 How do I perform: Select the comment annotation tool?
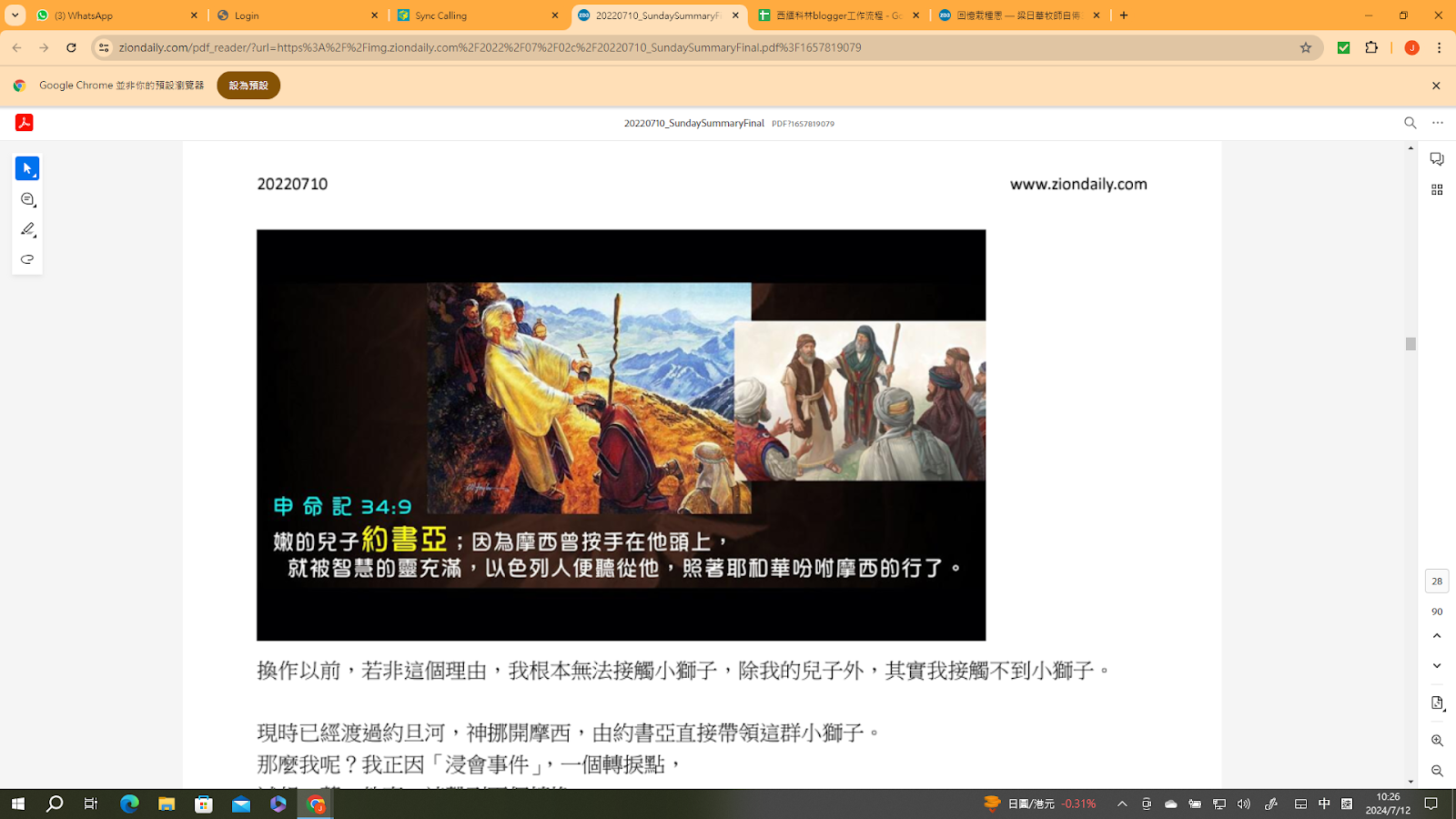(x=27, y=199)
